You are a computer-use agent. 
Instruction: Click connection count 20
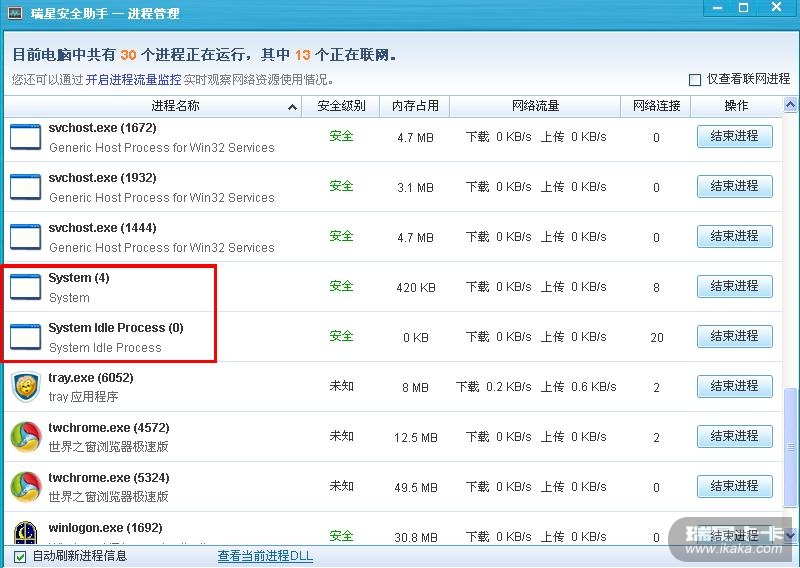coord(657,338)
